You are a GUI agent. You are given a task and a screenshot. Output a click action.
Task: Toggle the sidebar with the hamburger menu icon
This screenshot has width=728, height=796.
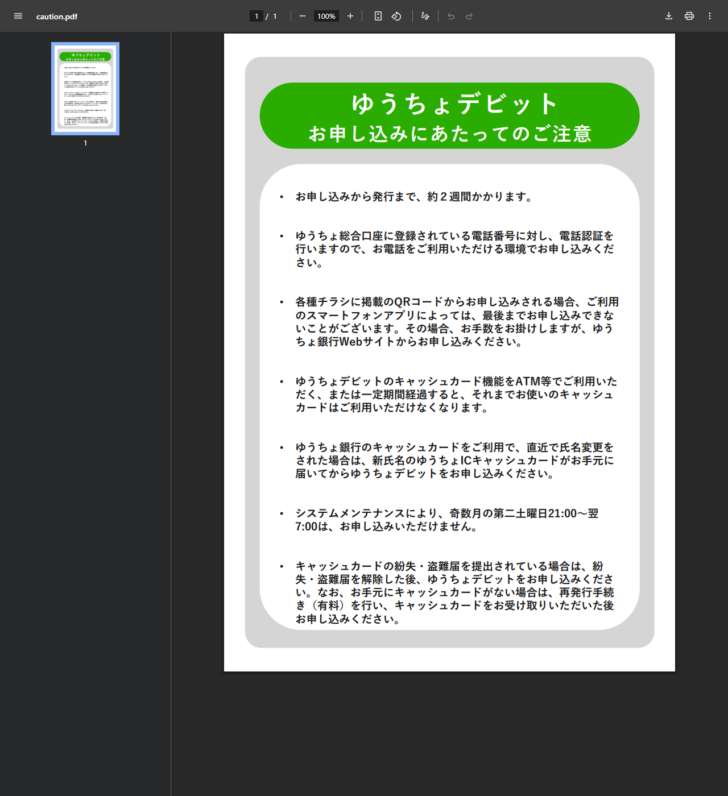(18, 16)
